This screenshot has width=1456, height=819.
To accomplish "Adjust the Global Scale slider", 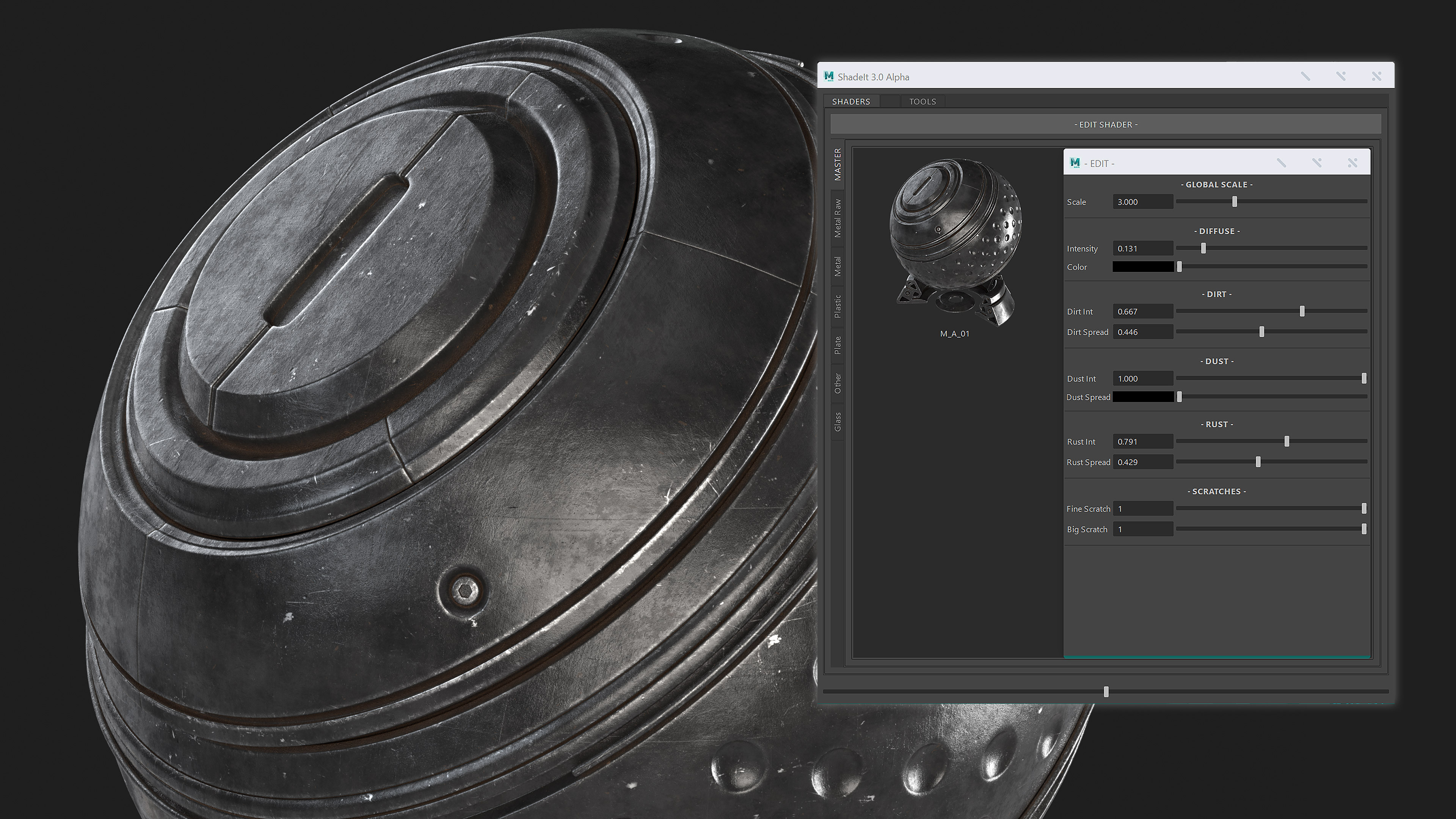I will point(1235,202).
